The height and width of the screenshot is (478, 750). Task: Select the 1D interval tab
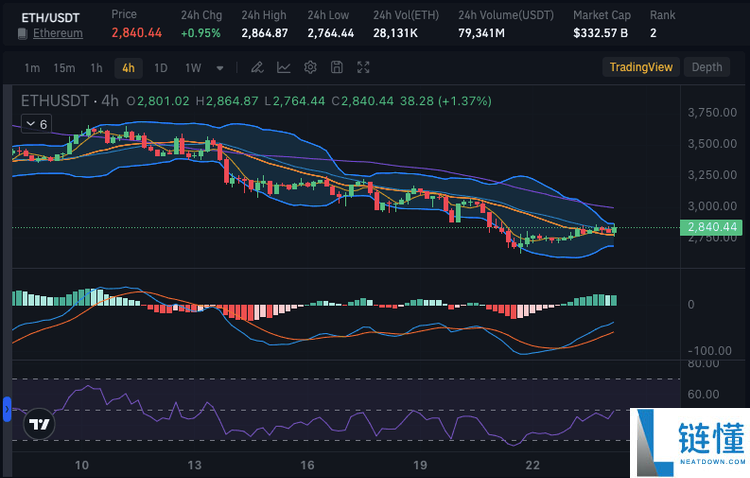click(160, 68)
